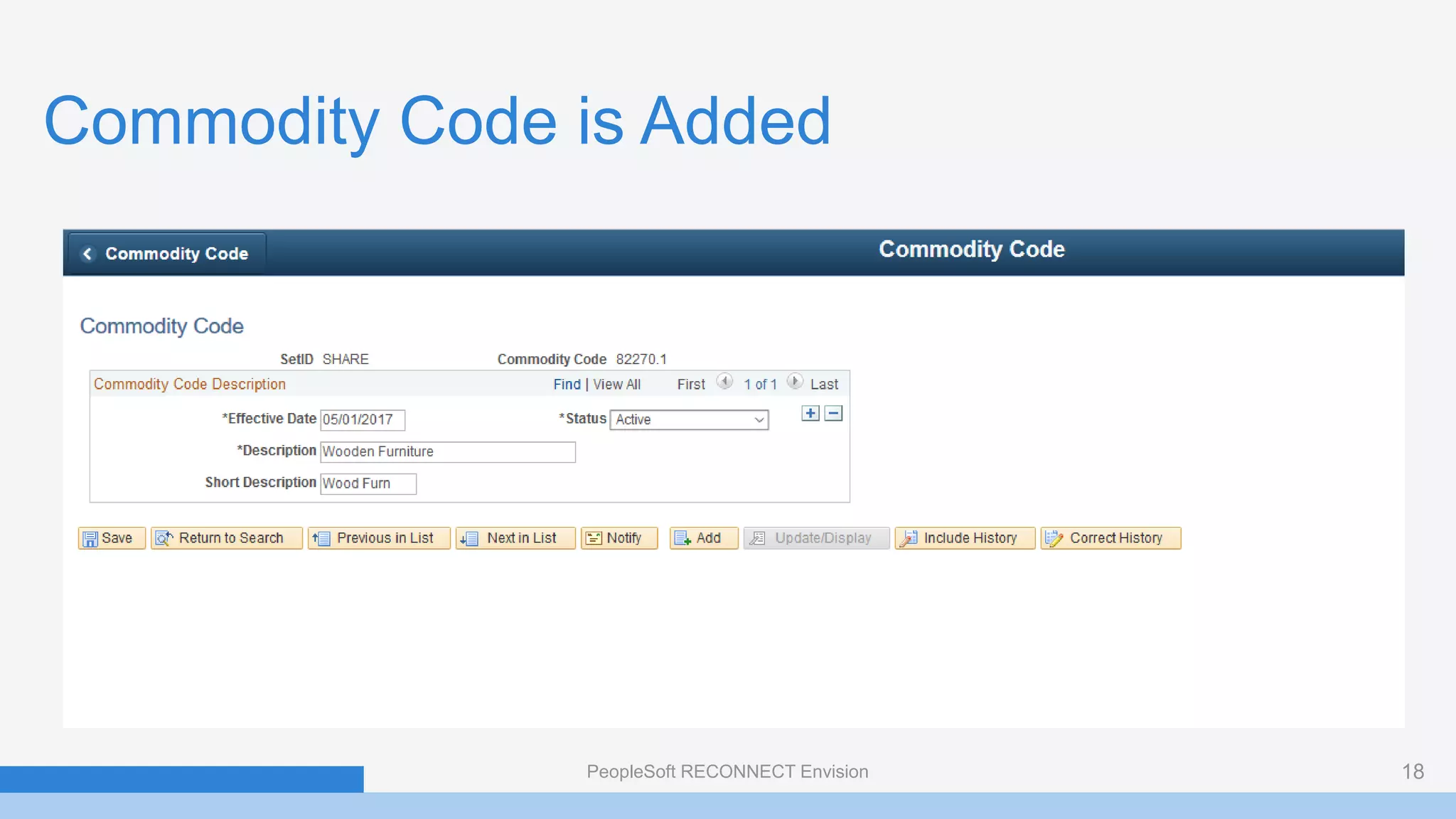Screen dimensions: 1456x819
Task: Click the '1 of 1' row counter
Action: coord(760,385)
